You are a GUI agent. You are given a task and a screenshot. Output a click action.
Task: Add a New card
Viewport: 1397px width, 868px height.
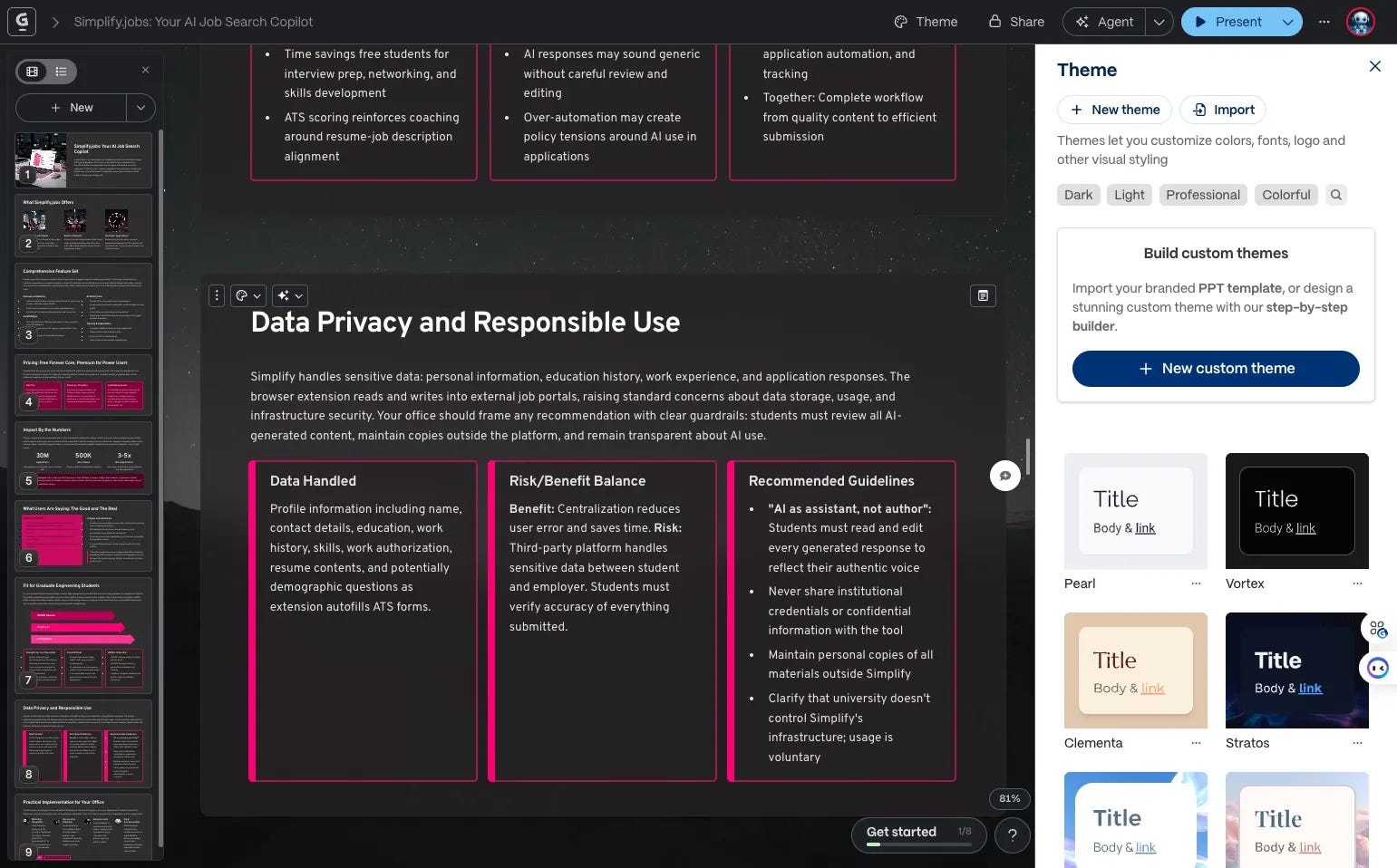pyautogui.click(x=72, y=107)
